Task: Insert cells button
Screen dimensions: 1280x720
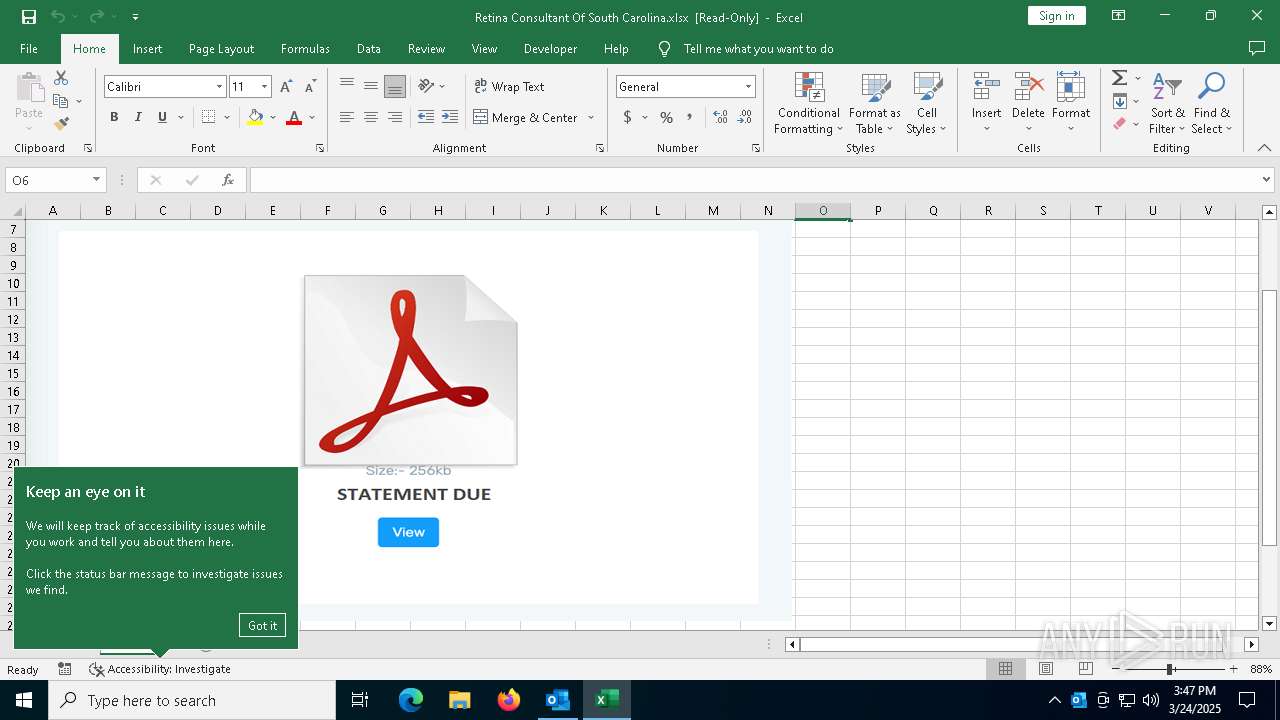Action: click(x=987, y=103)
